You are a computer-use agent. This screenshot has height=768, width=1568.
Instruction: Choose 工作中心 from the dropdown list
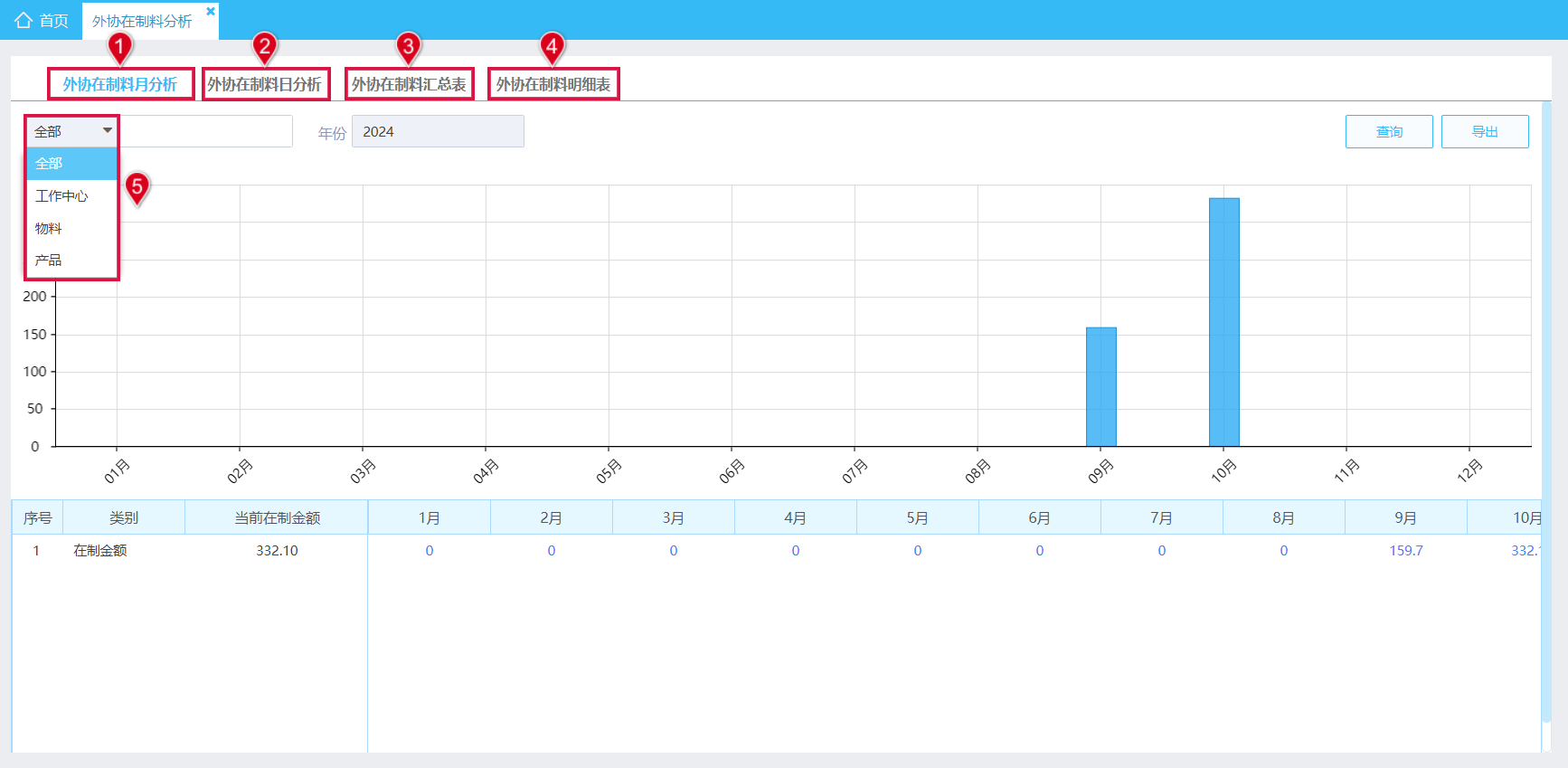[71, 196]
